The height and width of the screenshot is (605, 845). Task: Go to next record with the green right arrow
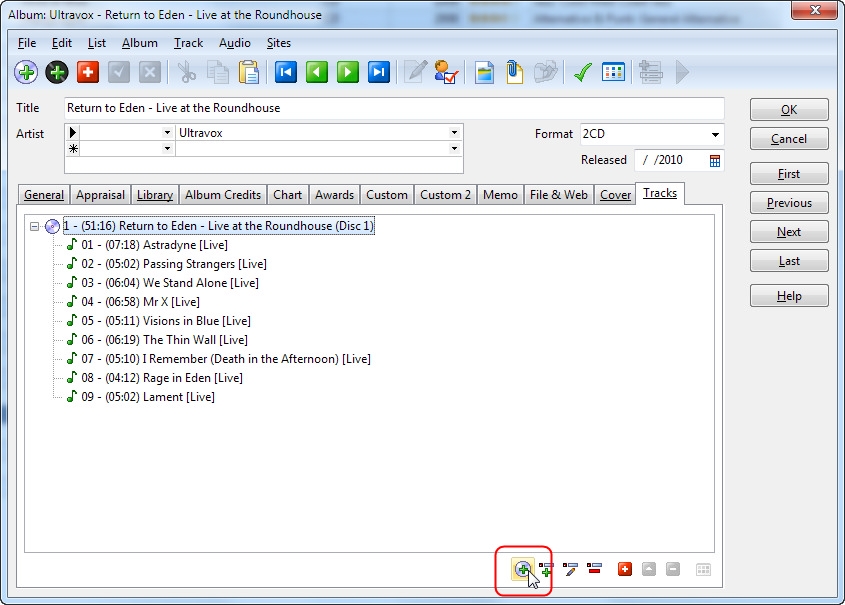pos(348,72)
